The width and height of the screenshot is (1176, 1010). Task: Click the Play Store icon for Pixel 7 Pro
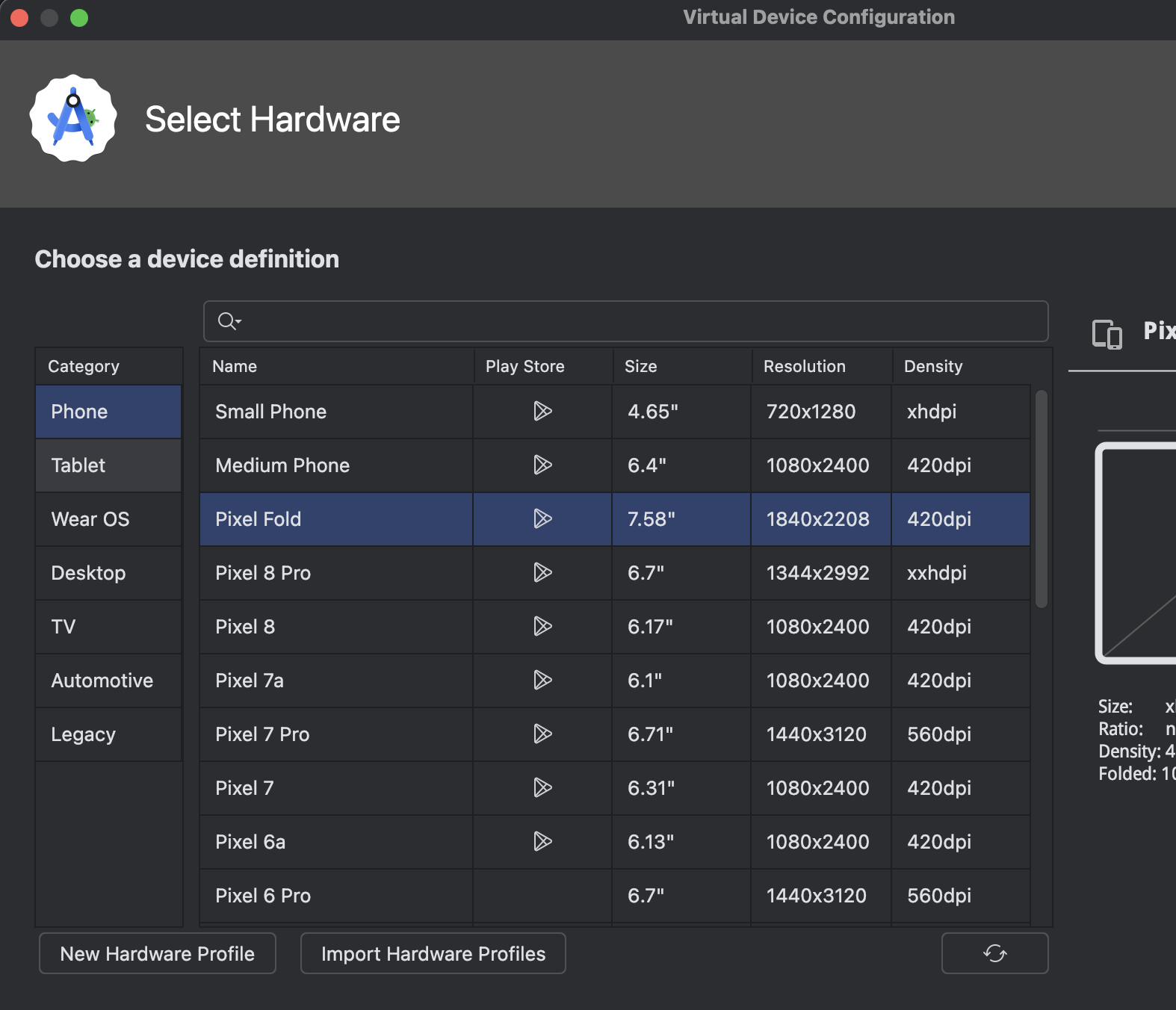pos(542,734)
